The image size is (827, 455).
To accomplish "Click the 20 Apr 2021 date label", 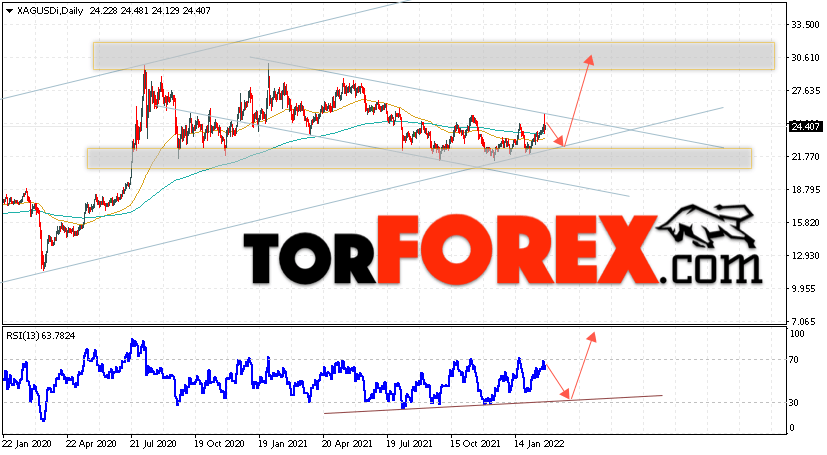I will click(347, 444).
